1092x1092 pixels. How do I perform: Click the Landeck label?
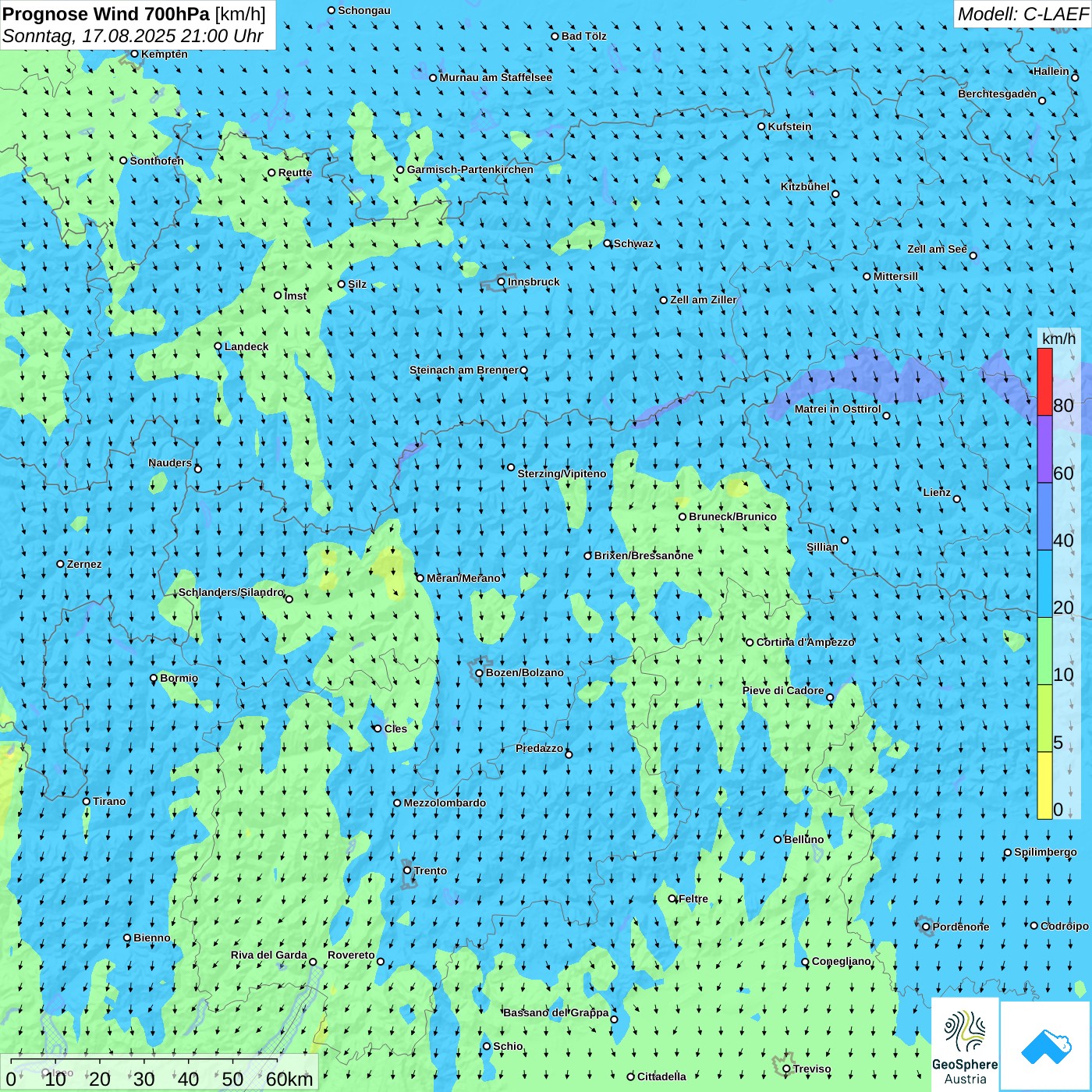246,346
